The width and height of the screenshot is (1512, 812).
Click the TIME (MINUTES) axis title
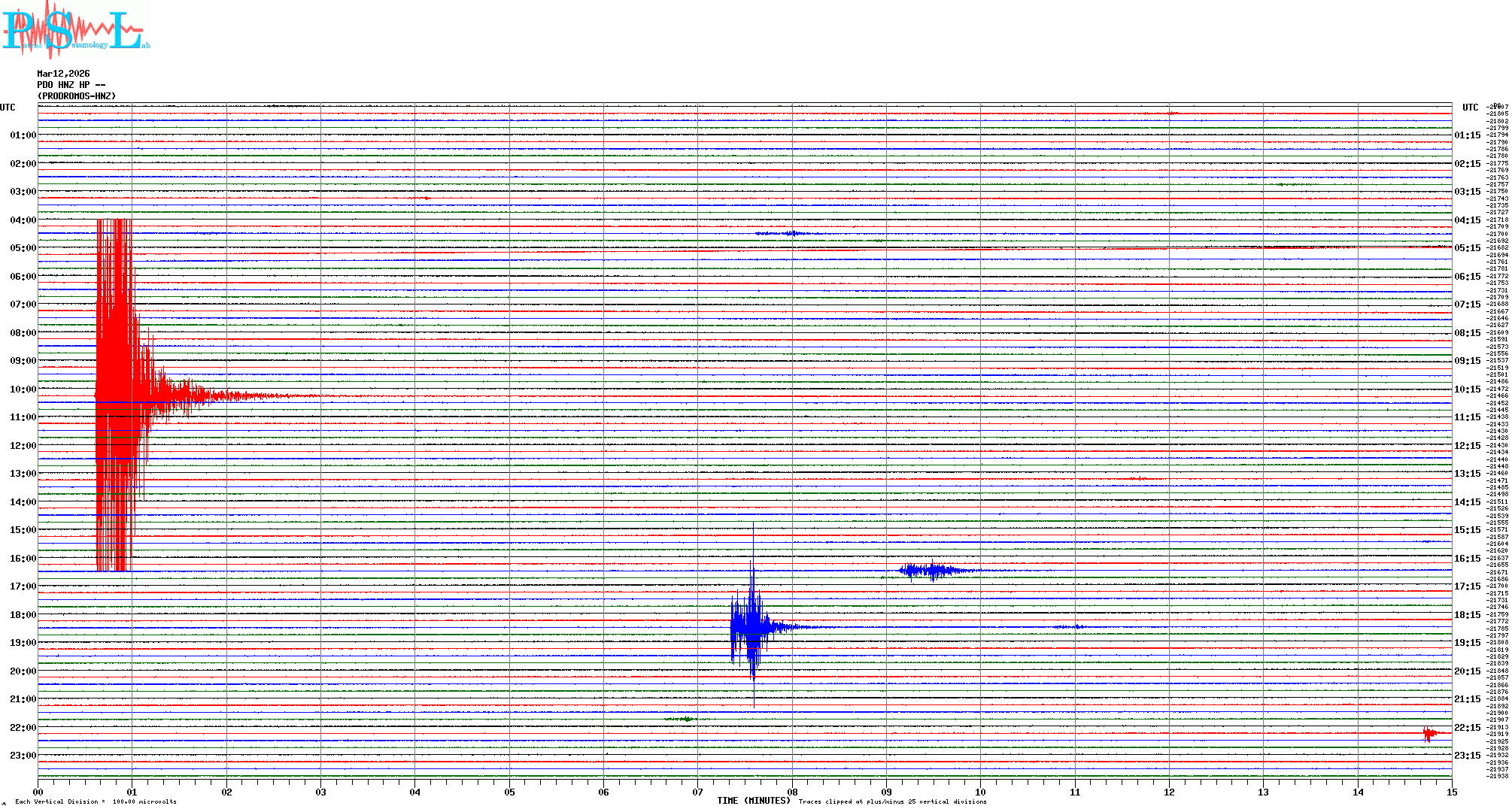[x=754, y=801]
